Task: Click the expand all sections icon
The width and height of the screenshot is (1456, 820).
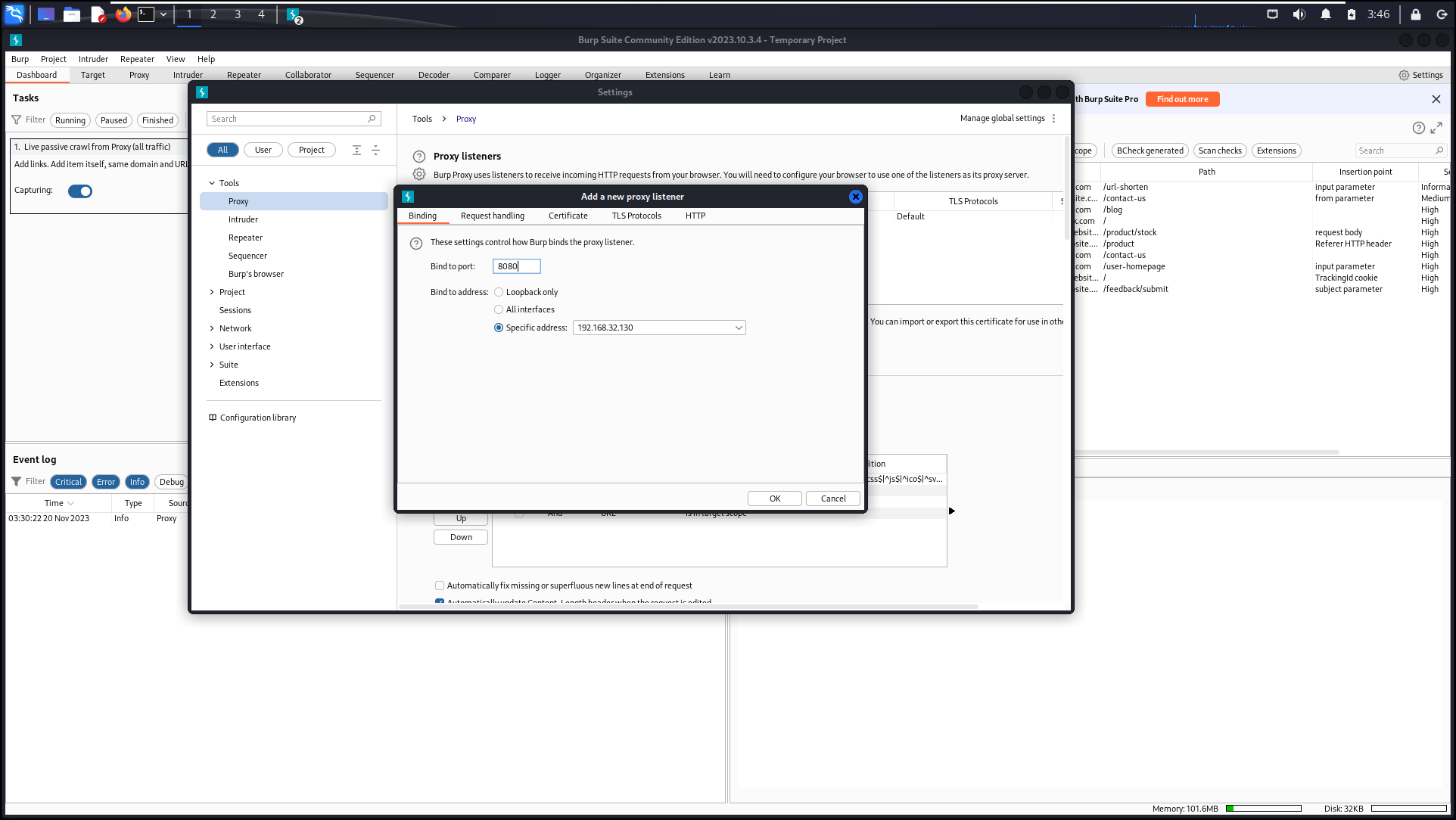Action: point(356,150)
